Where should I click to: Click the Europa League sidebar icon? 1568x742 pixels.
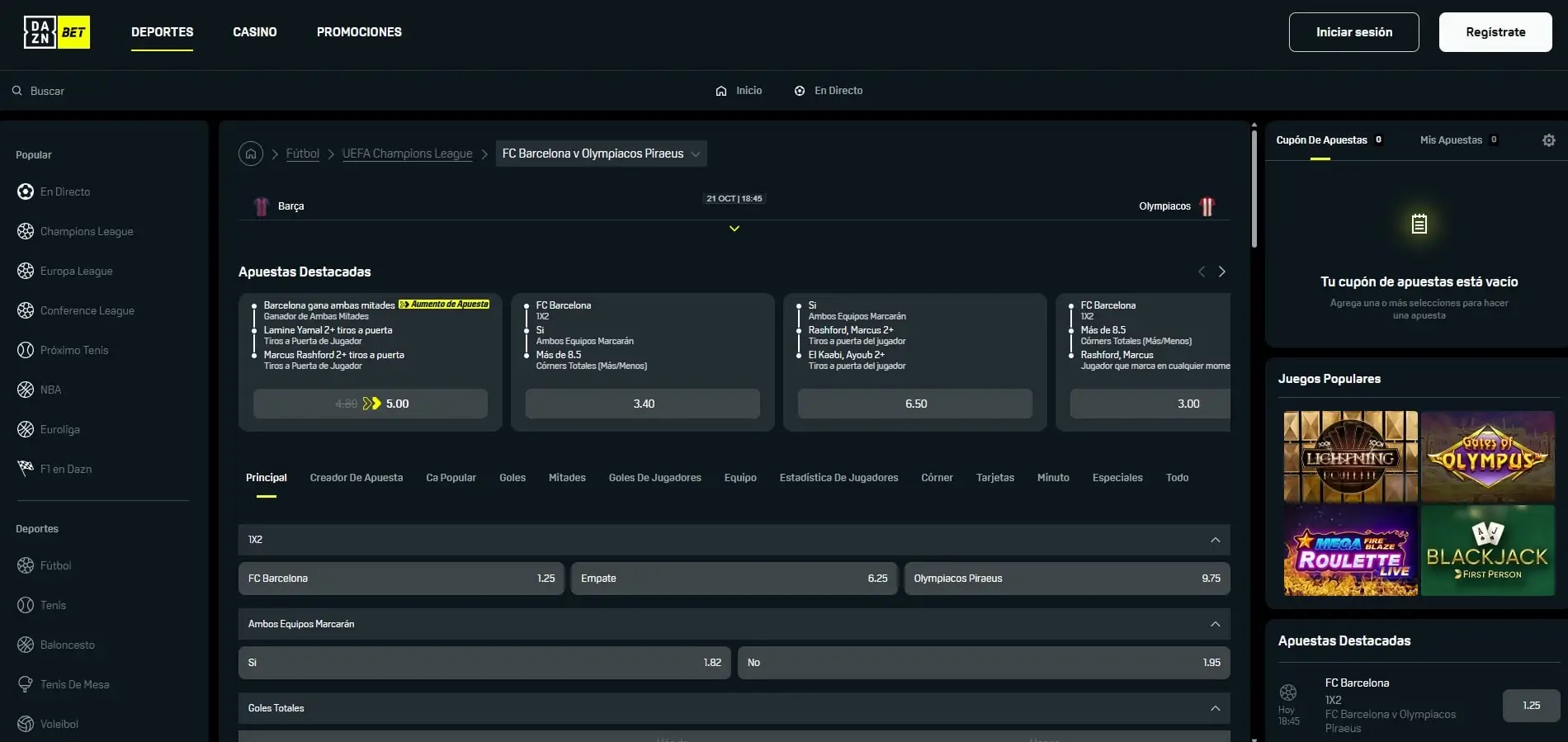pyautogui.click(x=26, y=271)
